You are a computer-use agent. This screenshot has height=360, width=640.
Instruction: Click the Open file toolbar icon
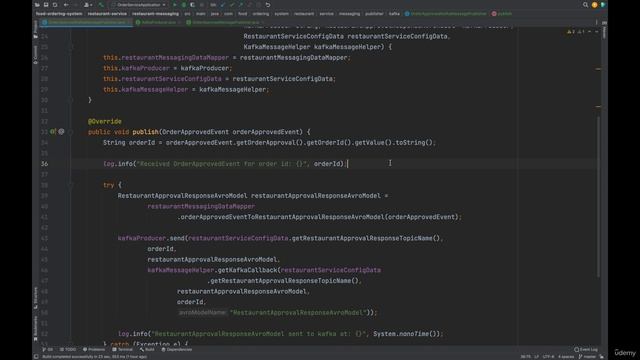[37, 5]
